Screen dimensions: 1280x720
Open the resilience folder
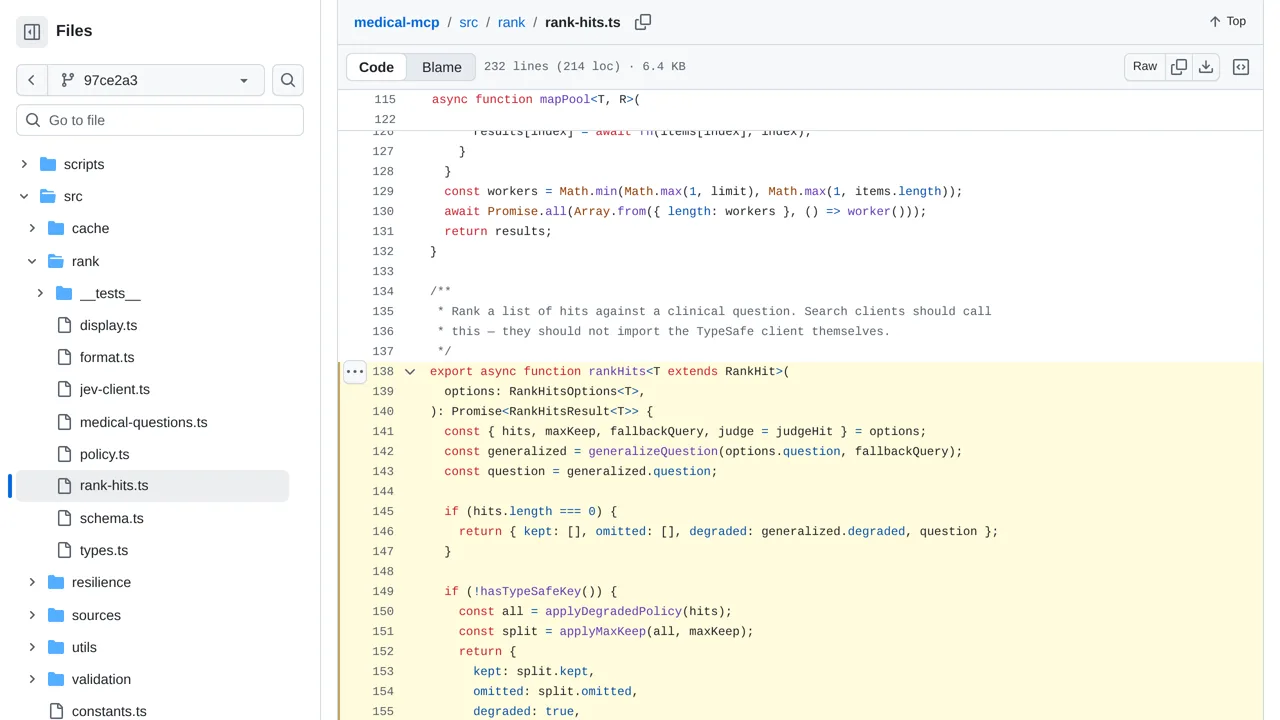pyautogui.click(x=101, y=582)
